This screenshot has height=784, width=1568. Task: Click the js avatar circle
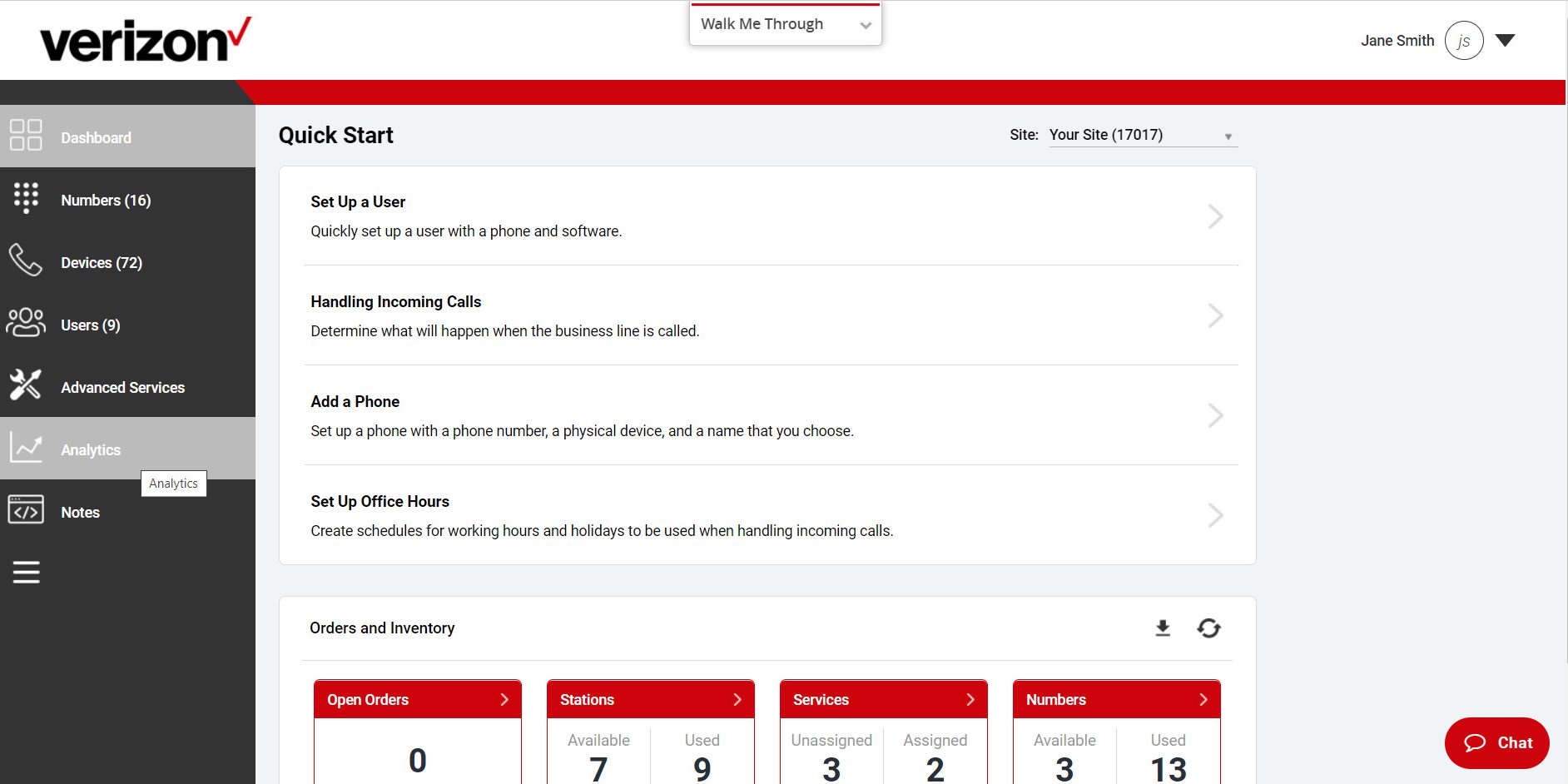click(x=1463, y=39)
